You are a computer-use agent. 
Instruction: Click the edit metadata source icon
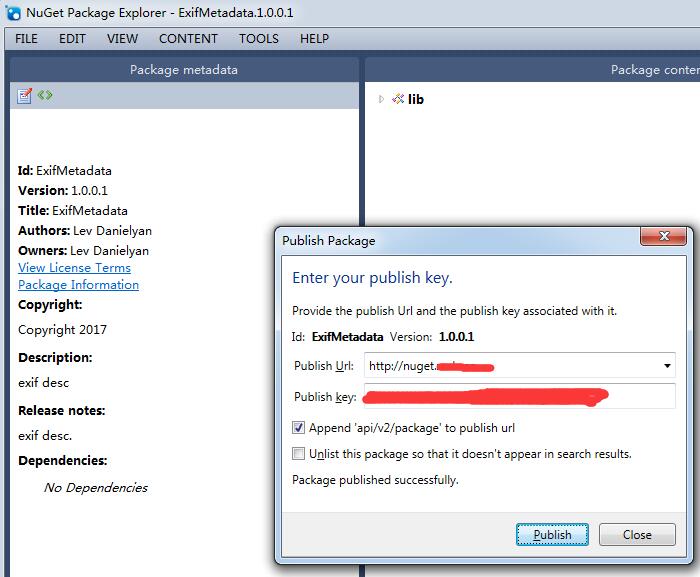[x=45, y=95]
